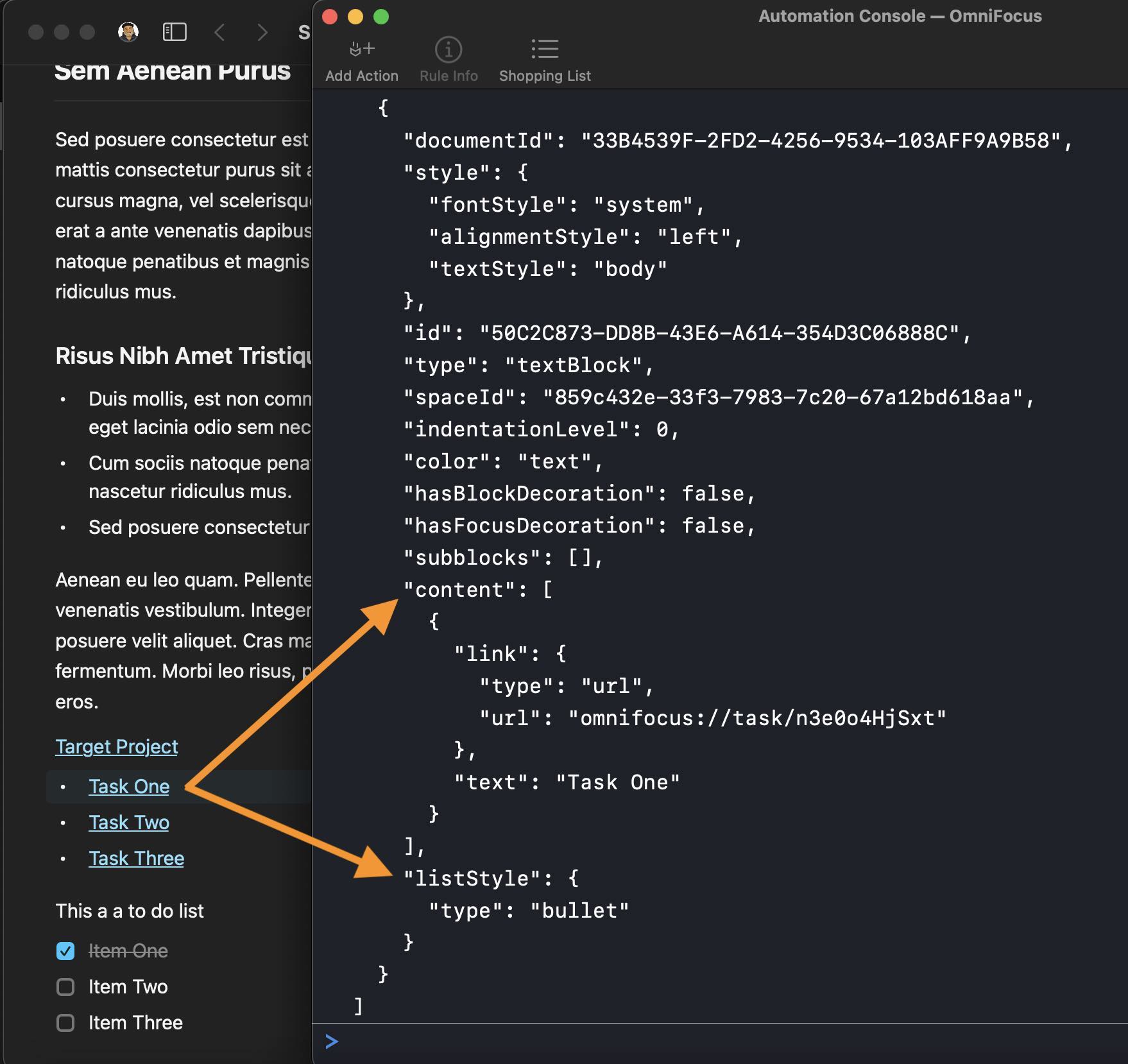Click the "indentationLevel": 0 line
The width and height of the screenshot is (1128, 1064).
click(541, 429)
